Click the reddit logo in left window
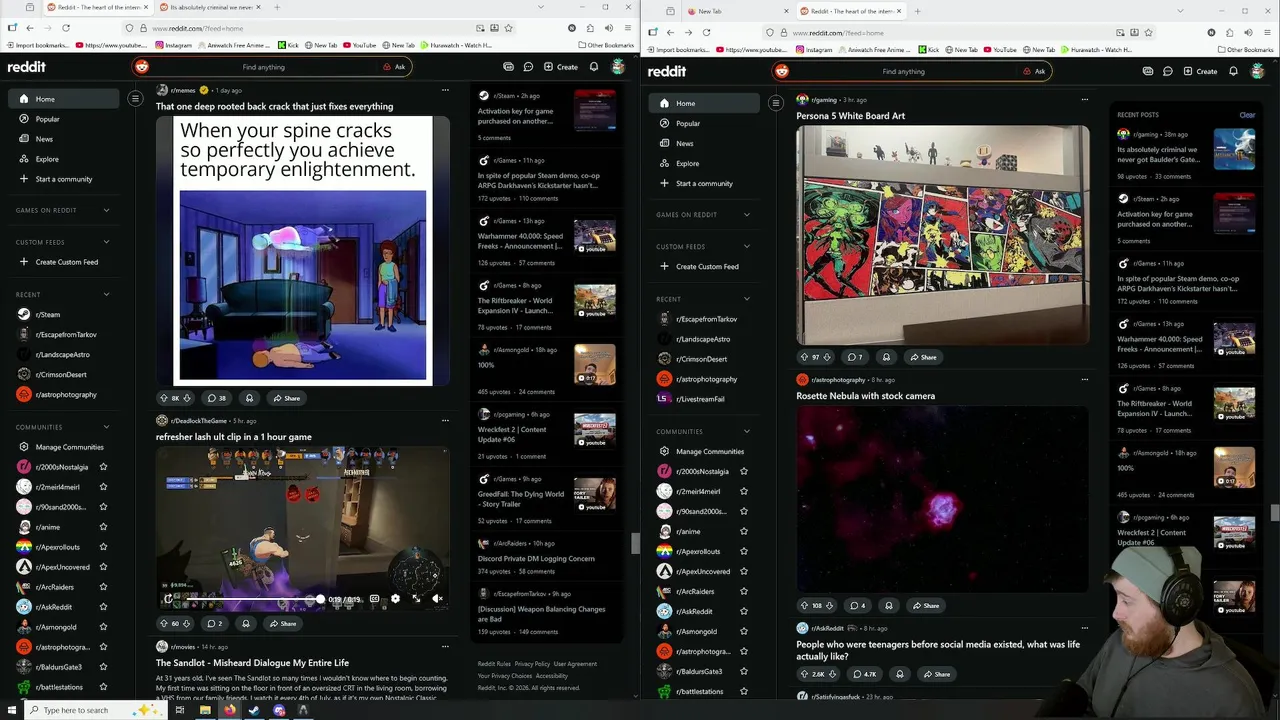Viewport: 1280px width, 720px height. click(26, 67)
